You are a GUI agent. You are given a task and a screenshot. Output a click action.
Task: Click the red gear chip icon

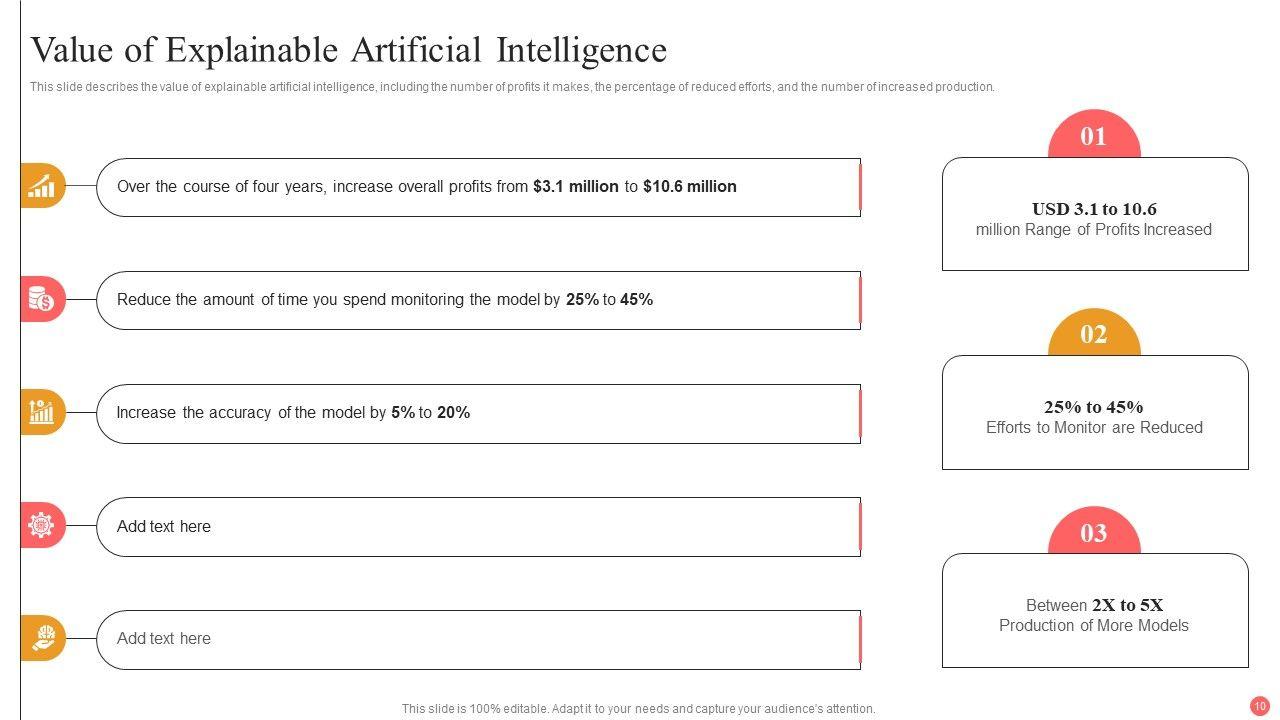[42, 525]
